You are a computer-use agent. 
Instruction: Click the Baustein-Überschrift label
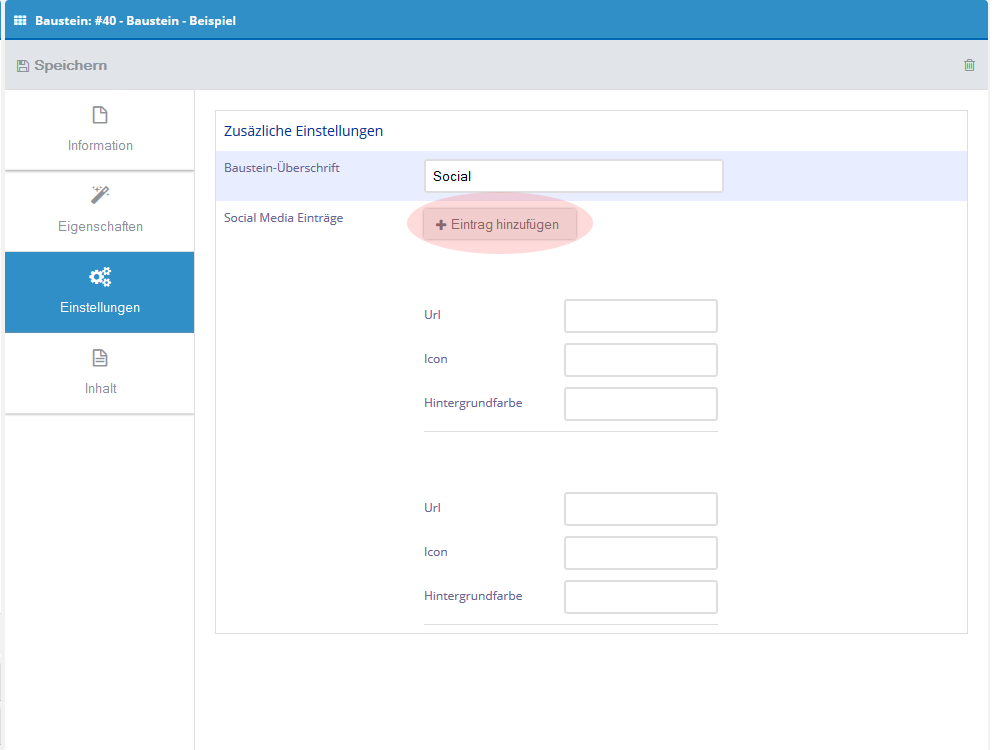(x=282, y=168)
